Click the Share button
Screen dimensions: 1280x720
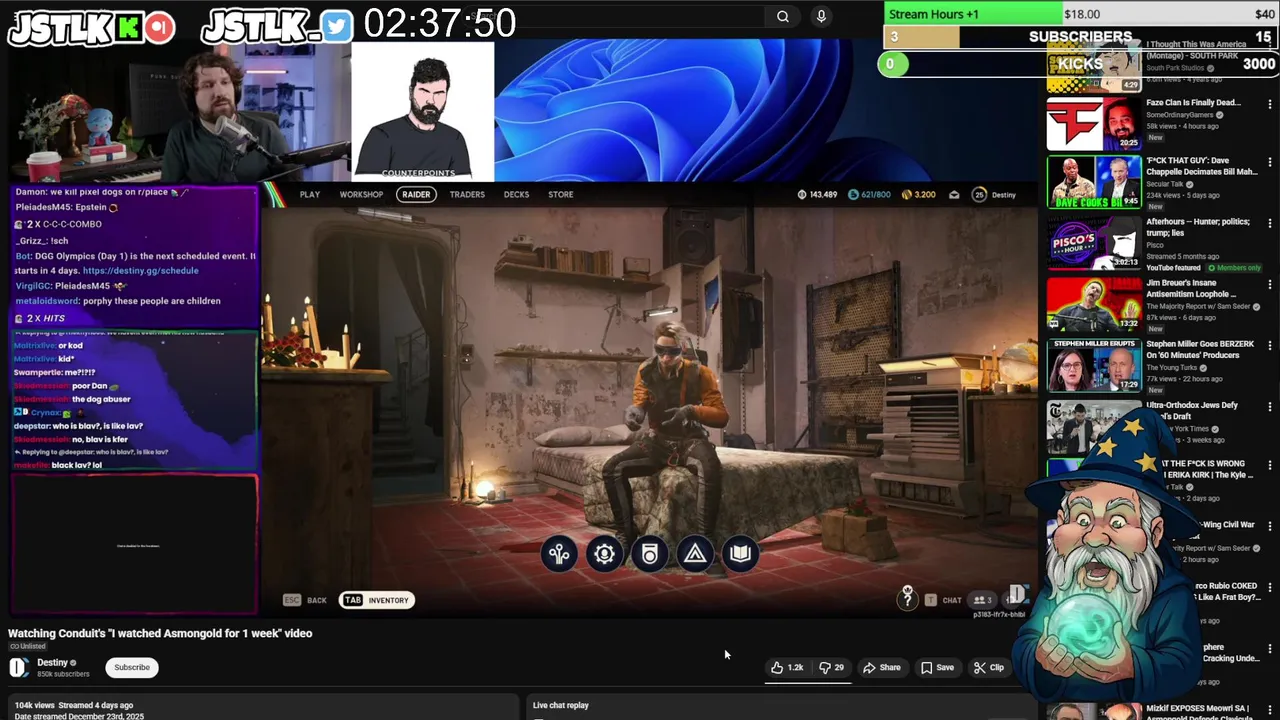coord(882,667)
